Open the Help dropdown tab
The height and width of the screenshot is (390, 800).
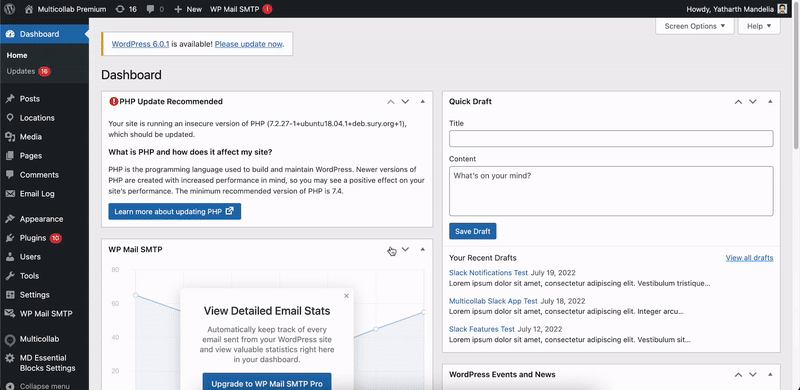tap(759, 26)
